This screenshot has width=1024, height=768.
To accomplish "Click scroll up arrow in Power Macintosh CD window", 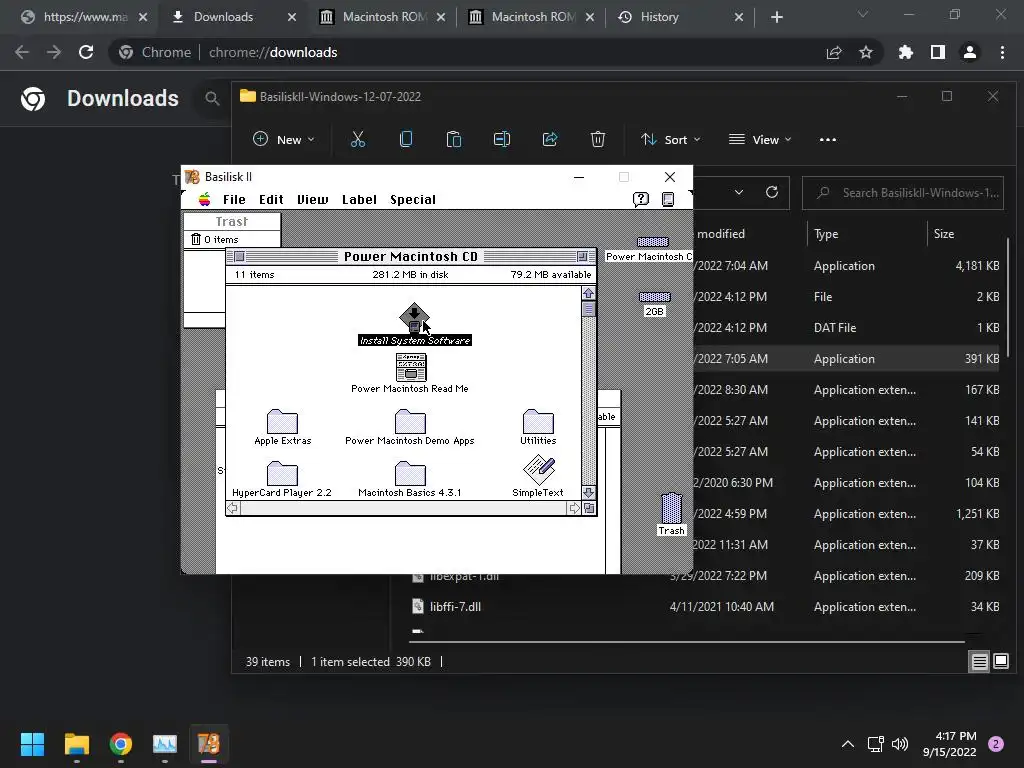I will tap(588, 293).
